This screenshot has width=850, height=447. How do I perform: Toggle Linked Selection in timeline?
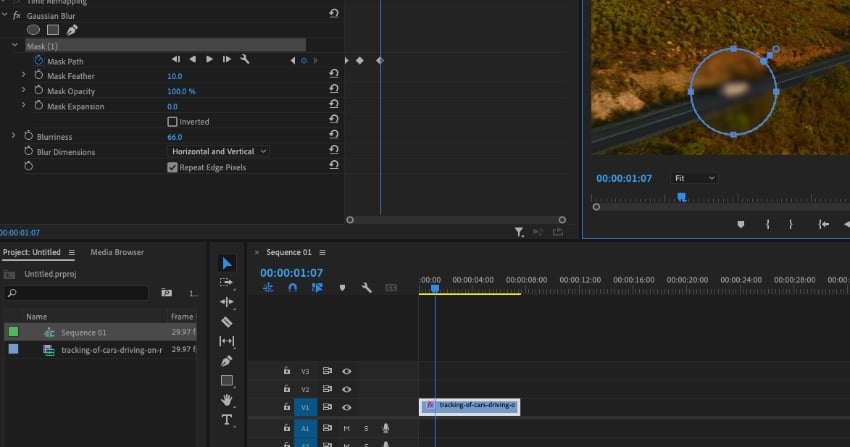point(317,288)
